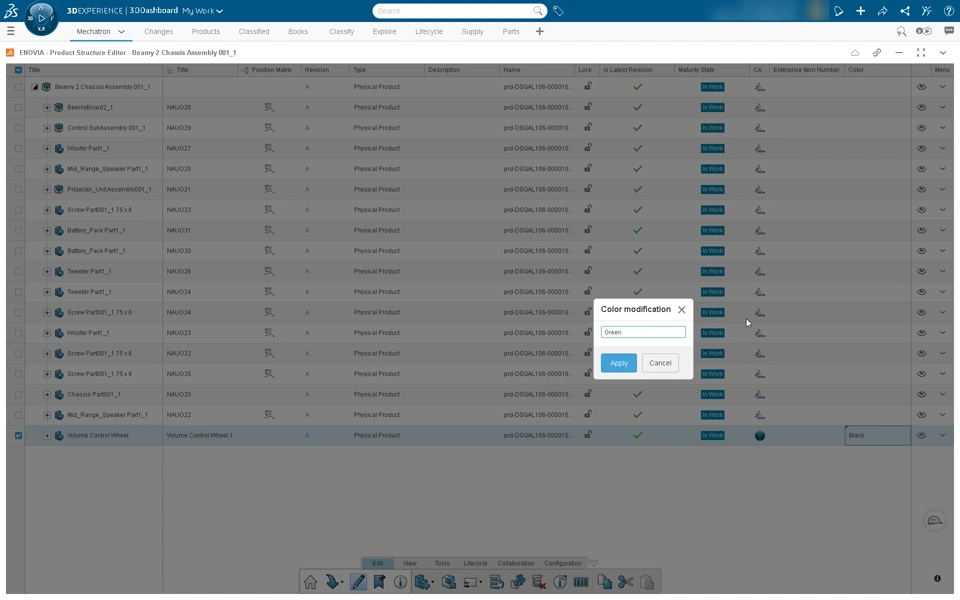Screen dimensions: 960x600
Task: Open the information icon in bottom toolbar
Action: (x=400, y=582)
